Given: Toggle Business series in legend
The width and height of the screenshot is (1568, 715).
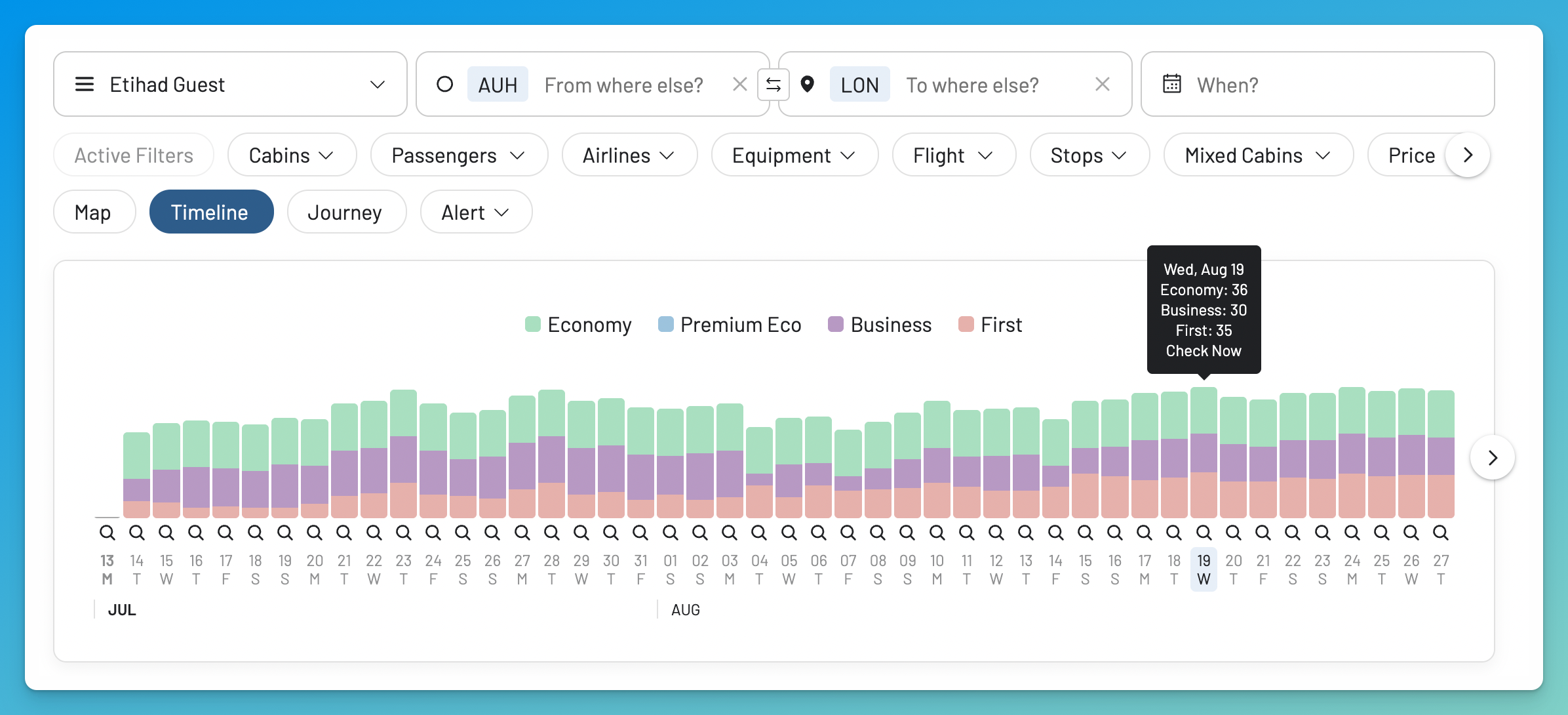Looking at the screenshot, I should (880, 325).
